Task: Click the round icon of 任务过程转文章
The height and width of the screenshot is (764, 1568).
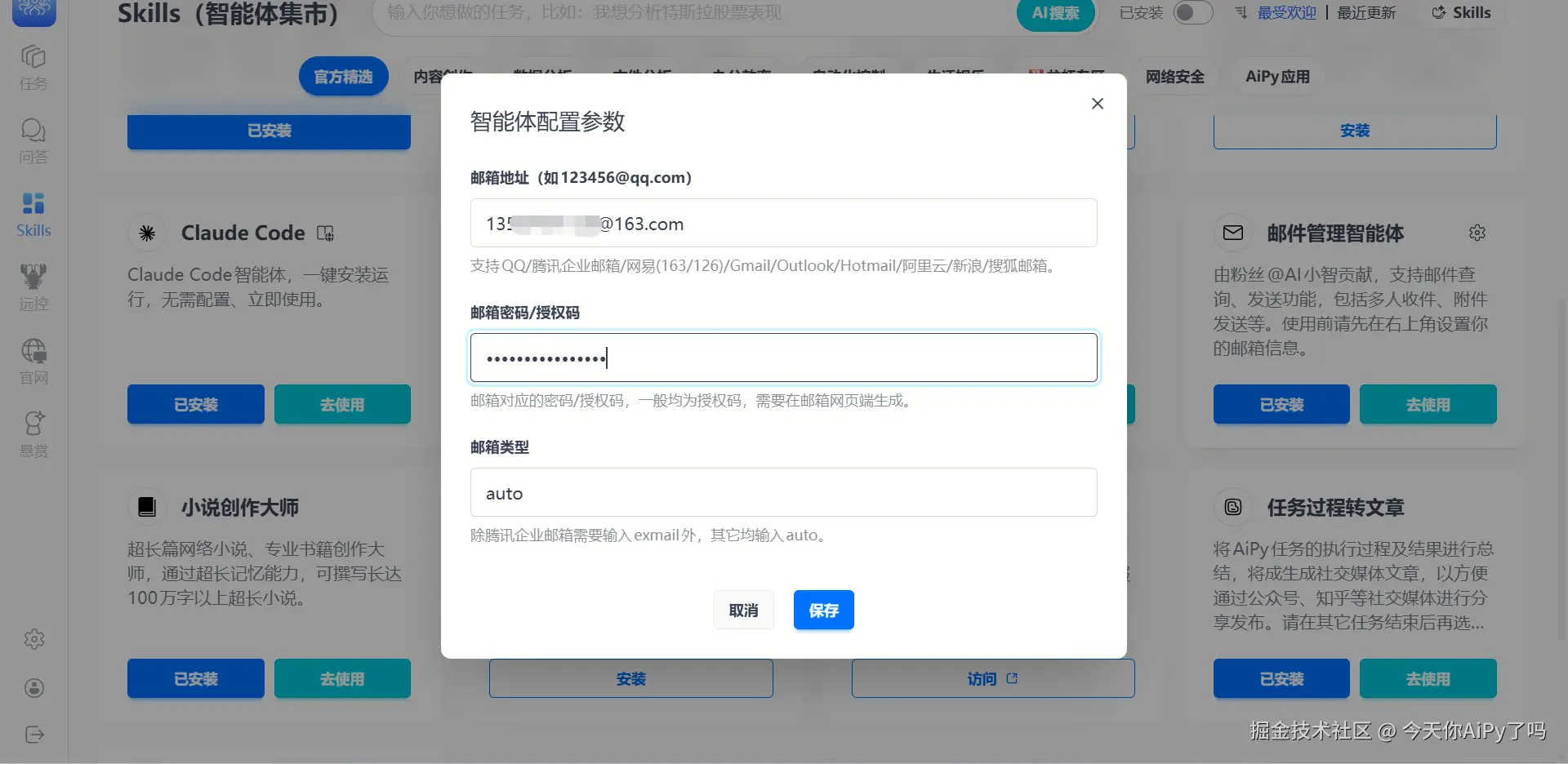Action: point(1233,507)
